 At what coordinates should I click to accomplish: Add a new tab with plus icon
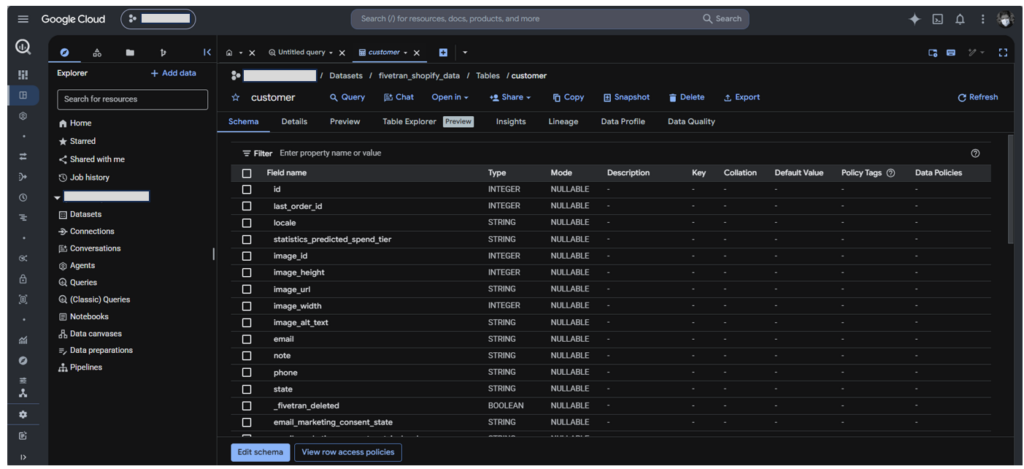443,52
